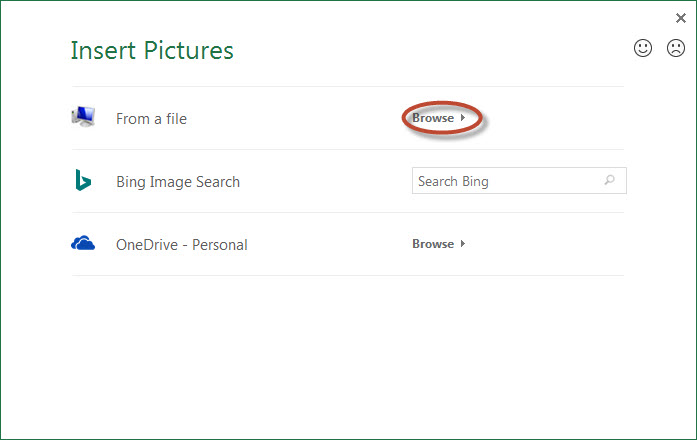This screenshot has width=697, height=440.
Task: Click the Bing logo icon
Action: [83, 181]
